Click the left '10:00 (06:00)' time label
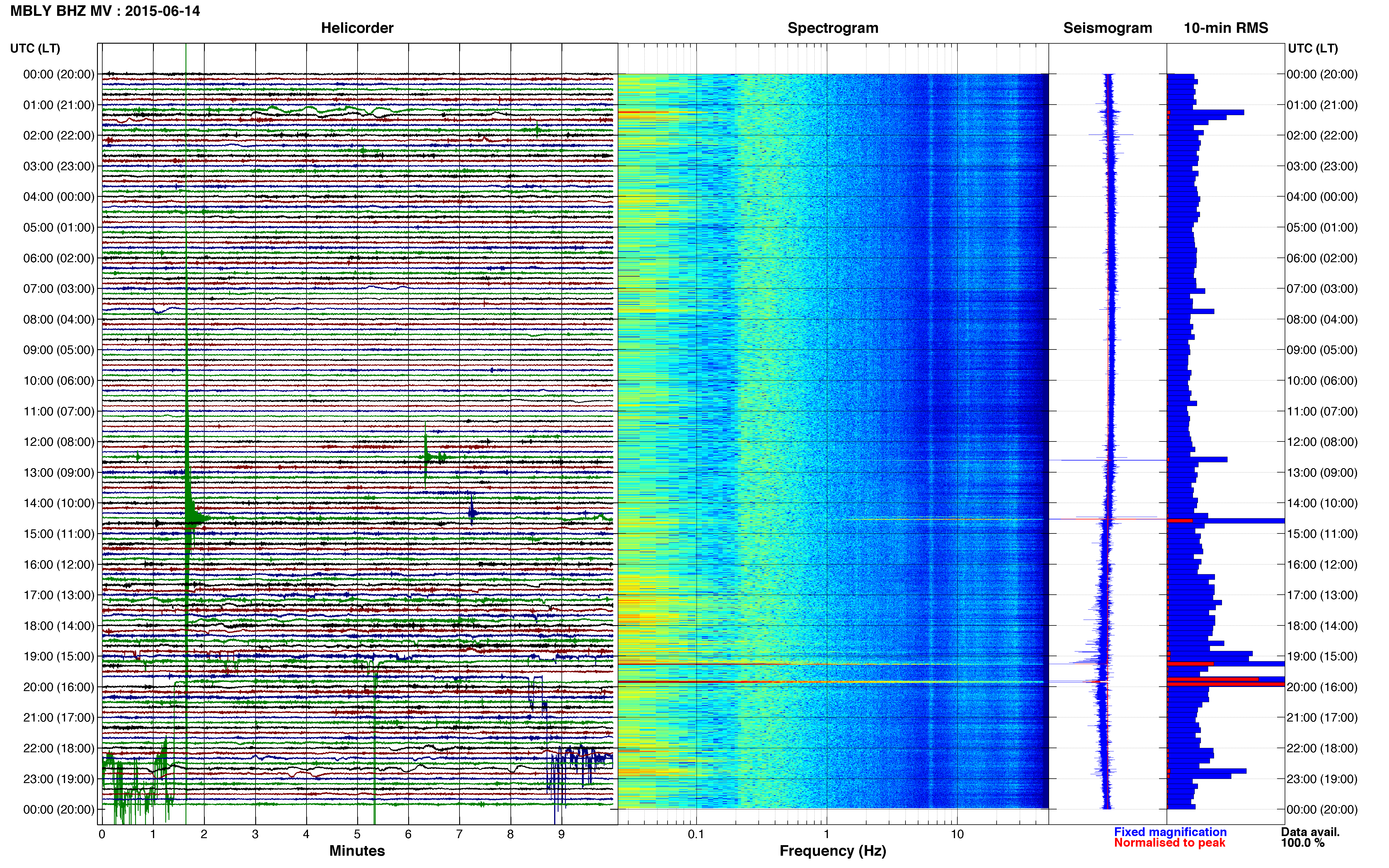This screenshot has width=1389, height=868. (x=59, y=381)
